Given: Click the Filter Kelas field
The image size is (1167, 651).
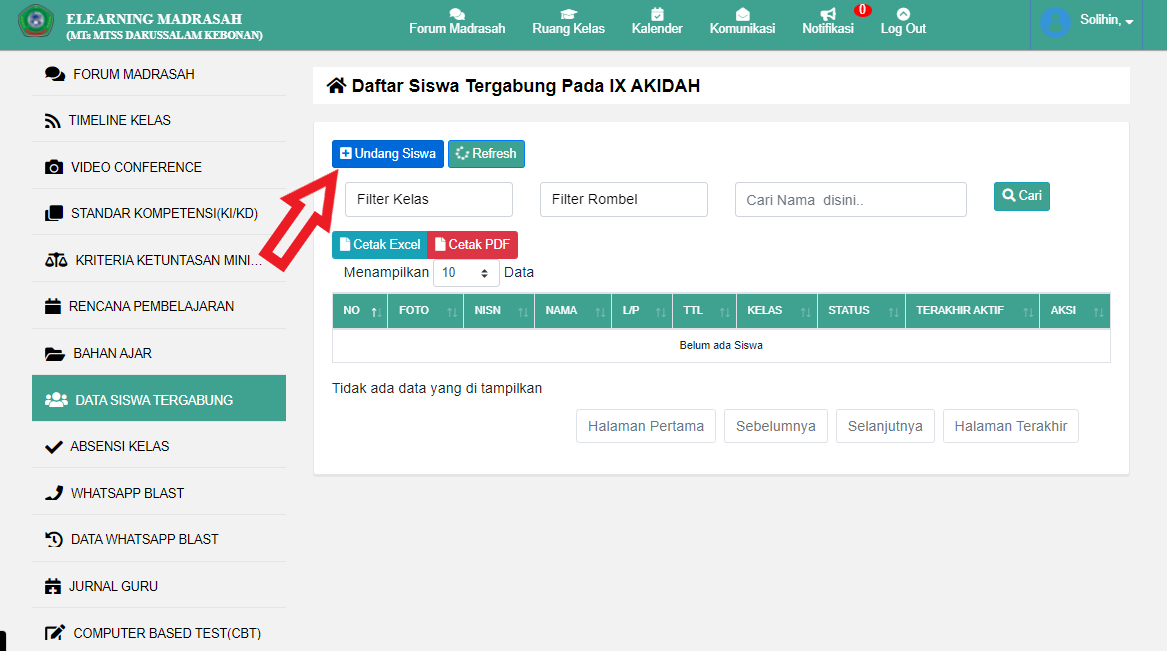Looking at the screenshot, I should pos(429,200).
